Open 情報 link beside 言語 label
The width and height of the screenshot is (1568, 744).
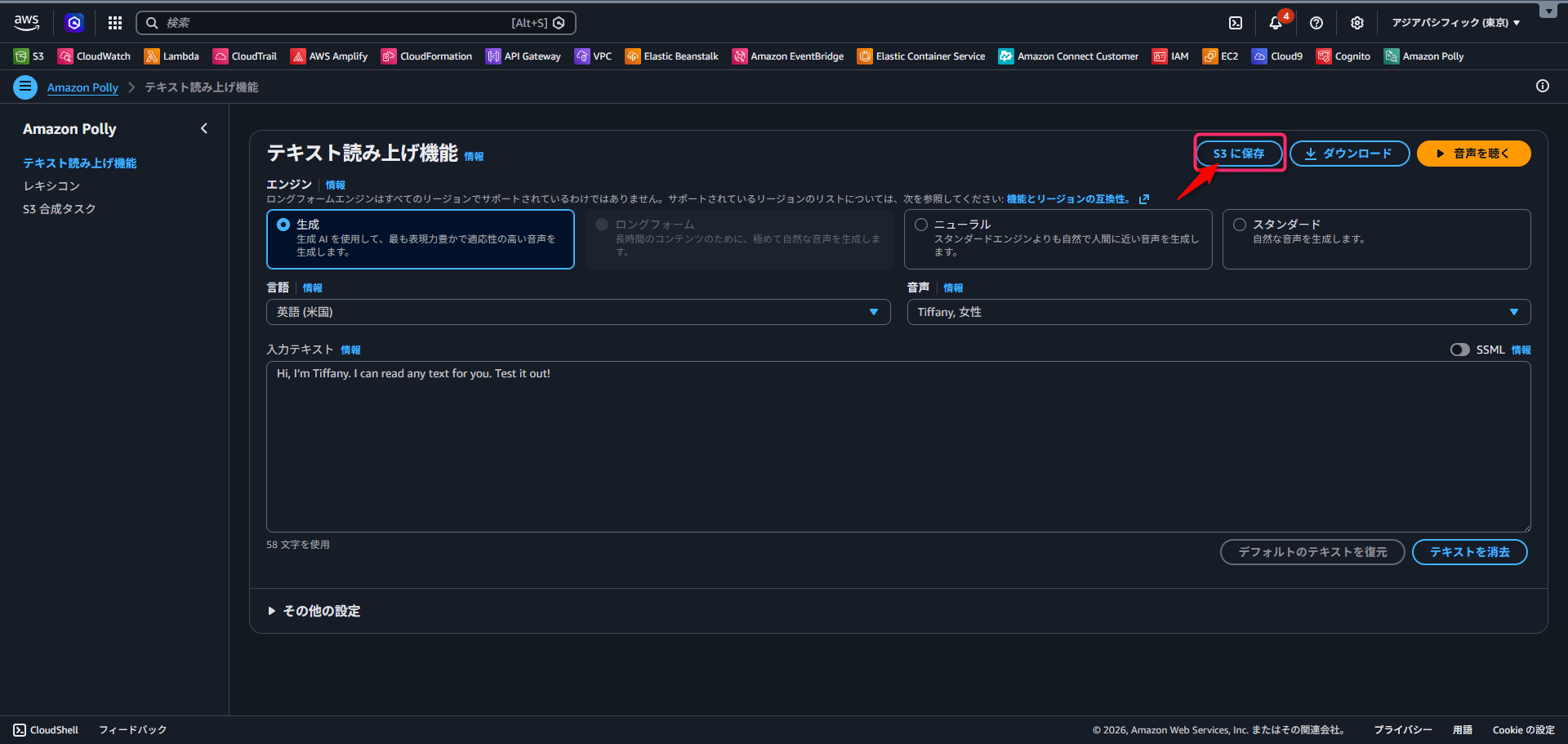coord(313,288)
